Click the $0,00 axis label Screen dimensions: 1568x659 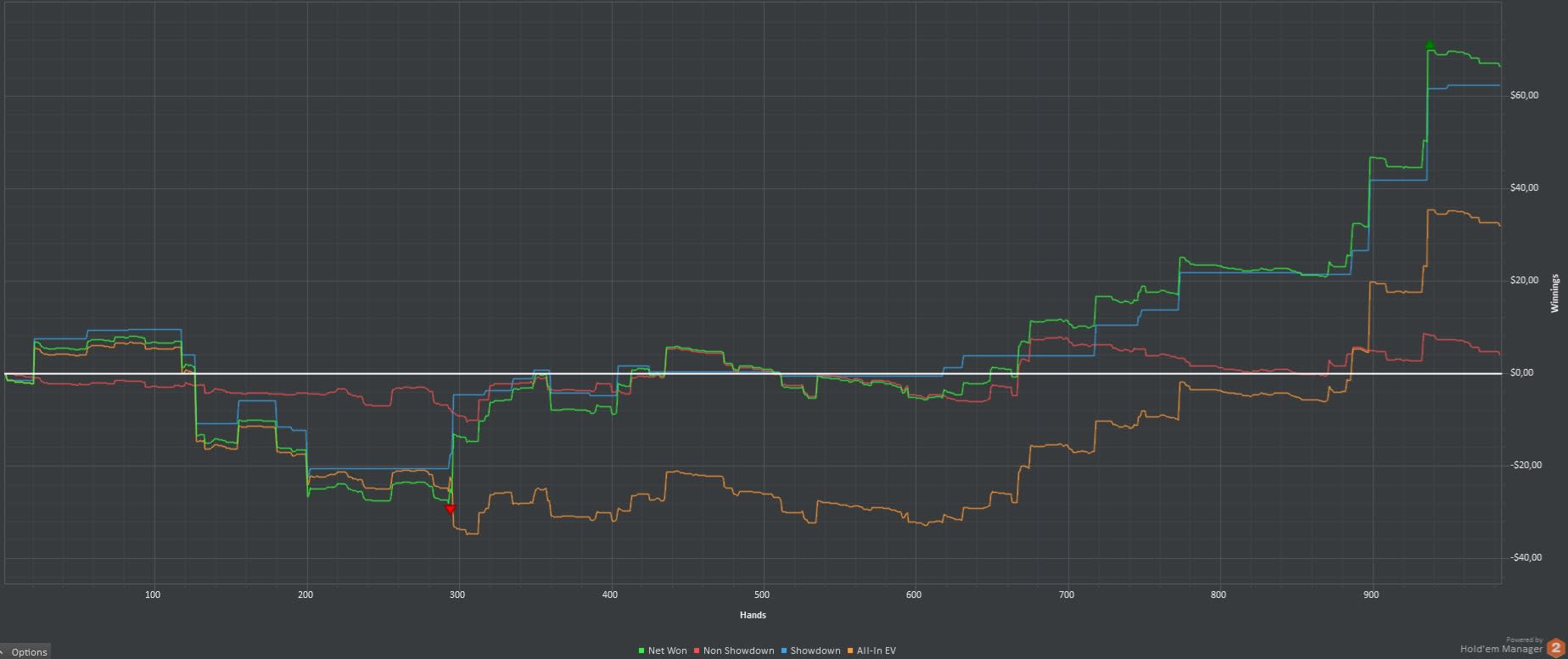click(x=1522, y=372)
